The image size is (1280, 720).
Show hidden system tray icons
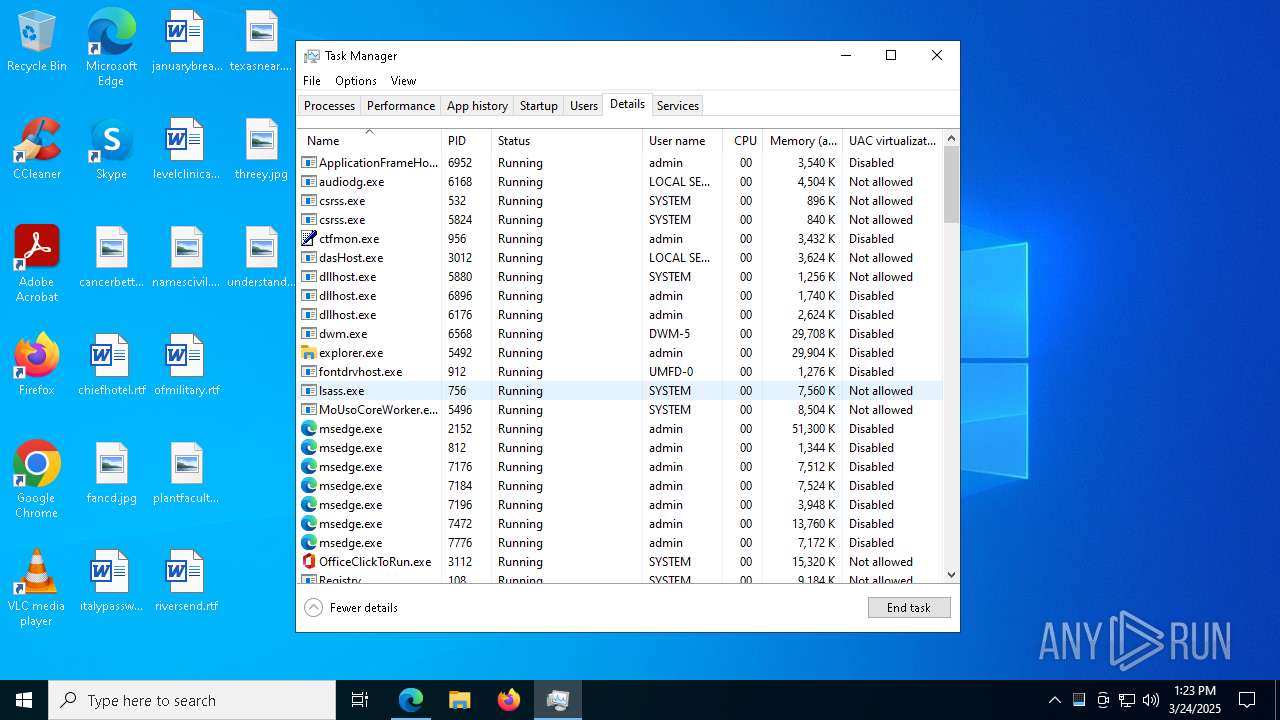(1054, 700)
